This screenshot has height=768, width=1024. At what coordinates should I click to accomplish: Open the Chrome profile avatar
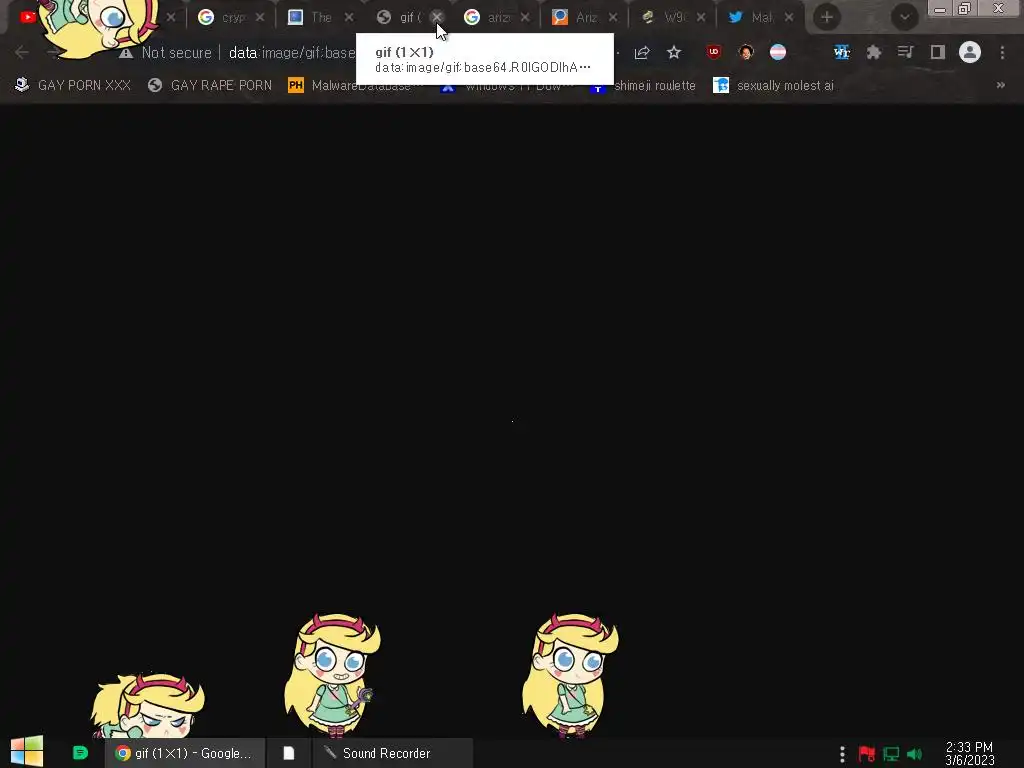click(x=970, y=52)
